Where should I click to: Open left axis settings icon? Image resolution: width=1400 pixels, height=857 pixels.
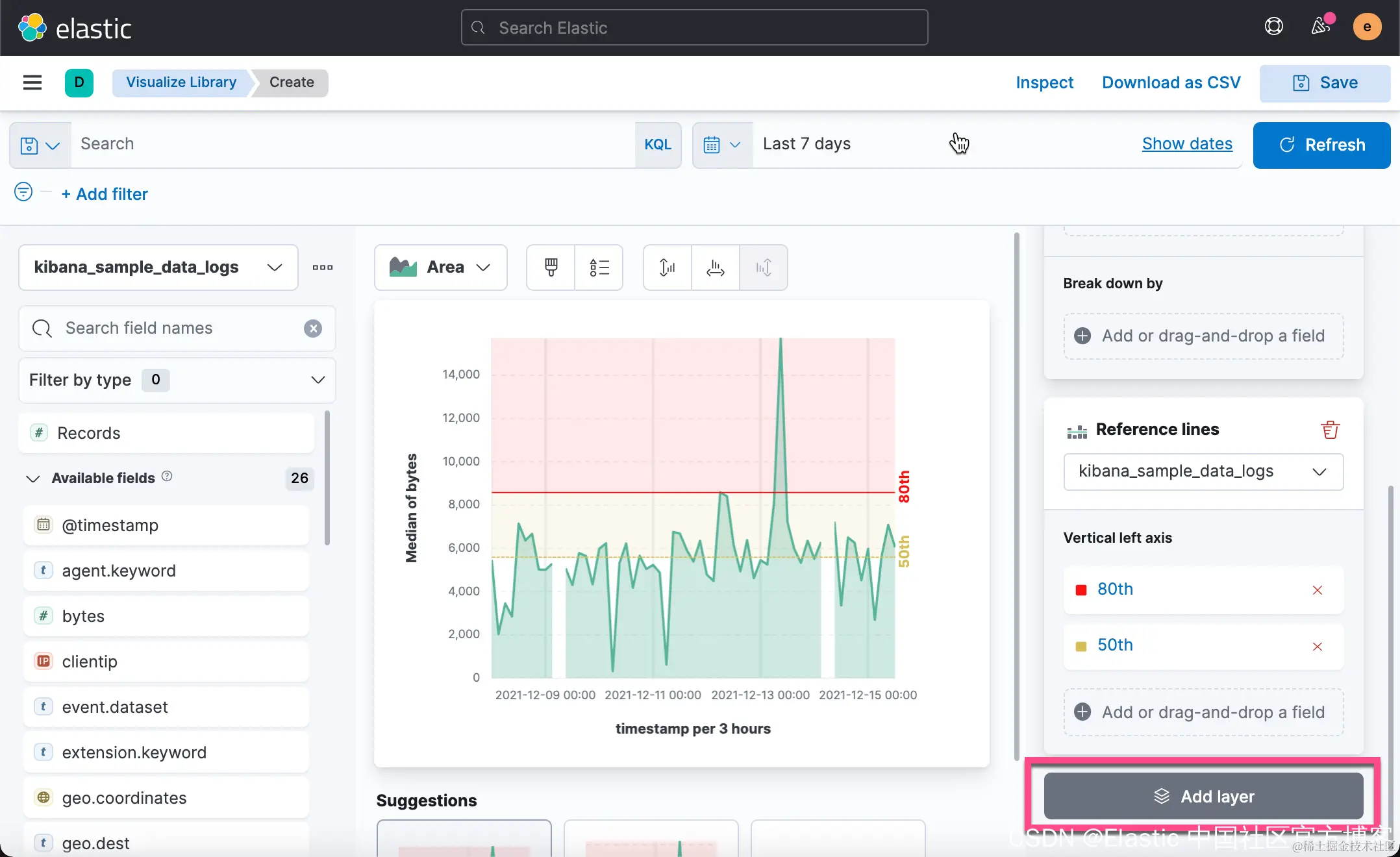tap(667, 267)
